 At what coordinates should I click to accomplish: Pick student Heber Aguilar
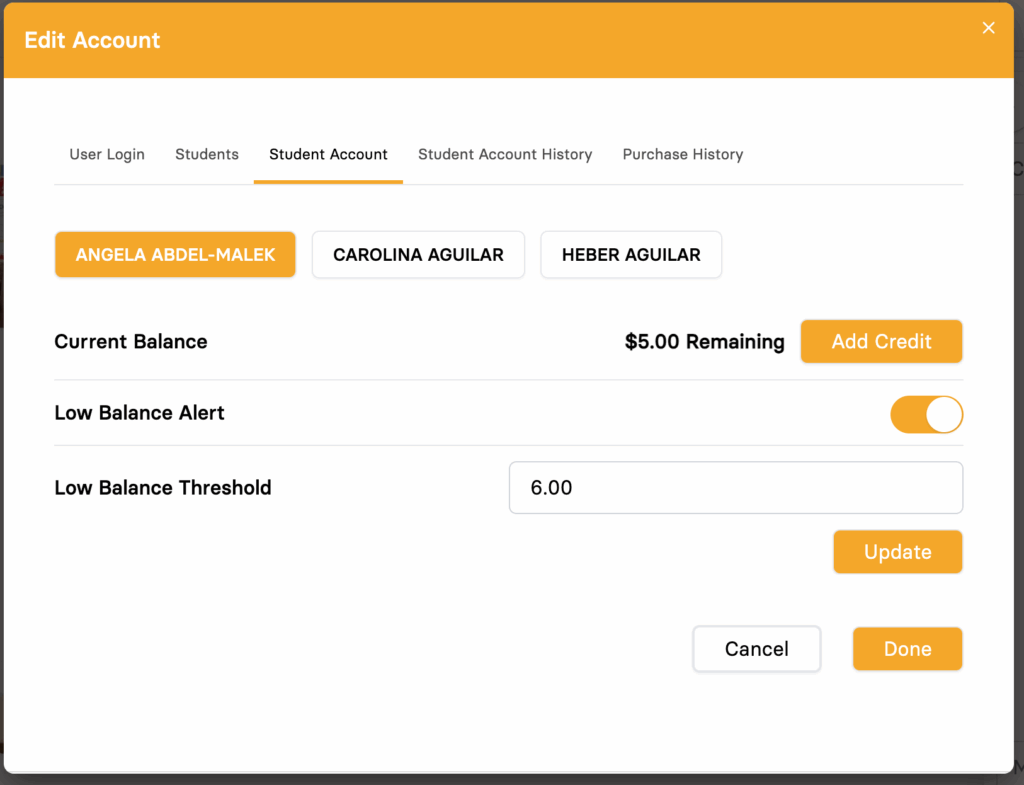pos(631,255)
